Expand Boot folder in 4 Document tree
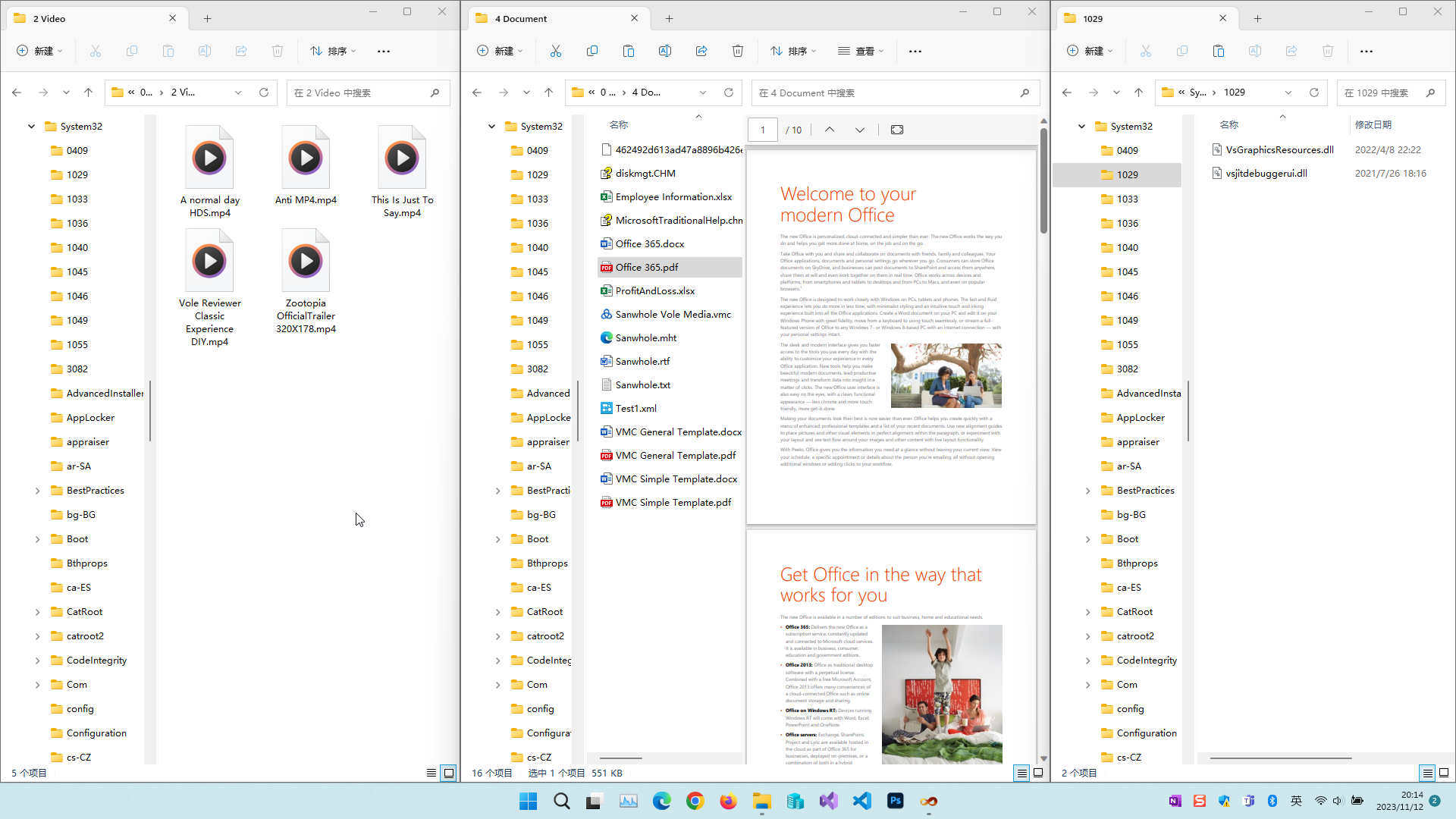Image resolution: width=1456 pixels, height=819 pixels. pyautogui.click(x=497, y=539)
